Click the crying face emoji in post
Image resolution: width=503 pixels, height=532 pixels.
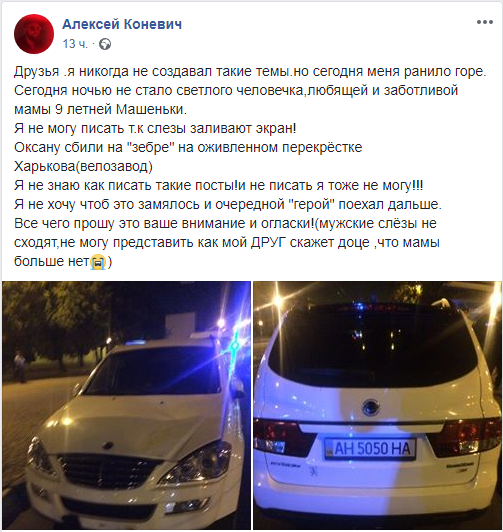pyautogui.click(x=98, y=263)
